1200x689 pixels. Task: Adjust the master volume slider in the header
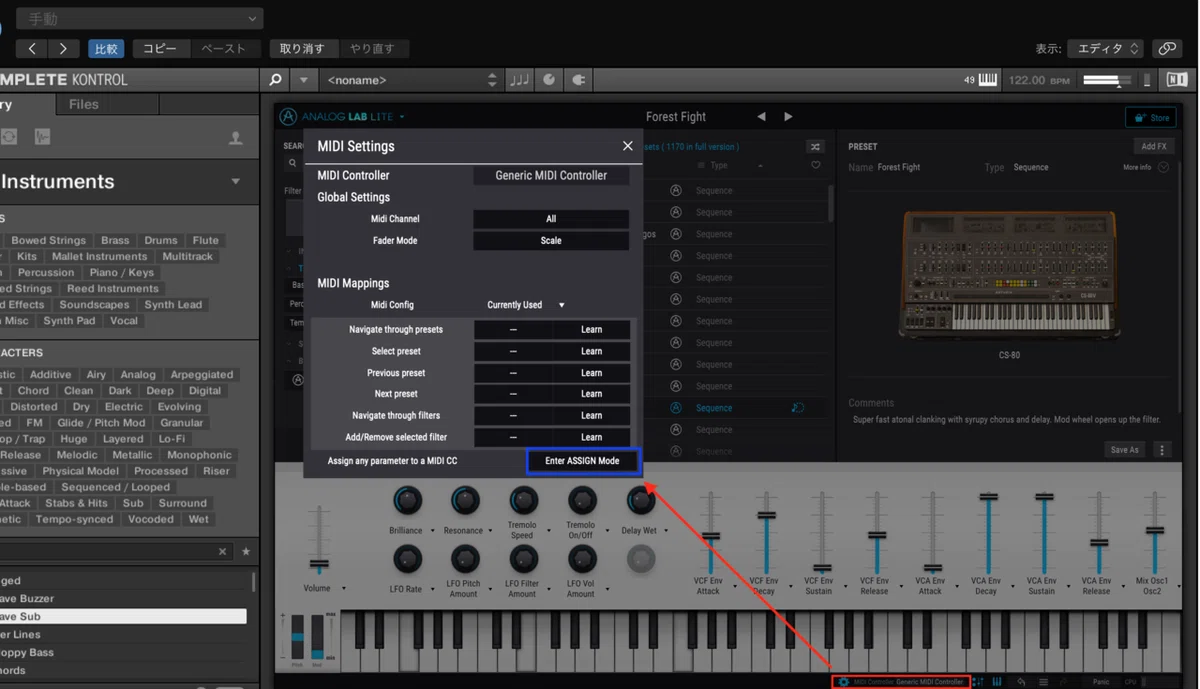(x=1107, y=80)
